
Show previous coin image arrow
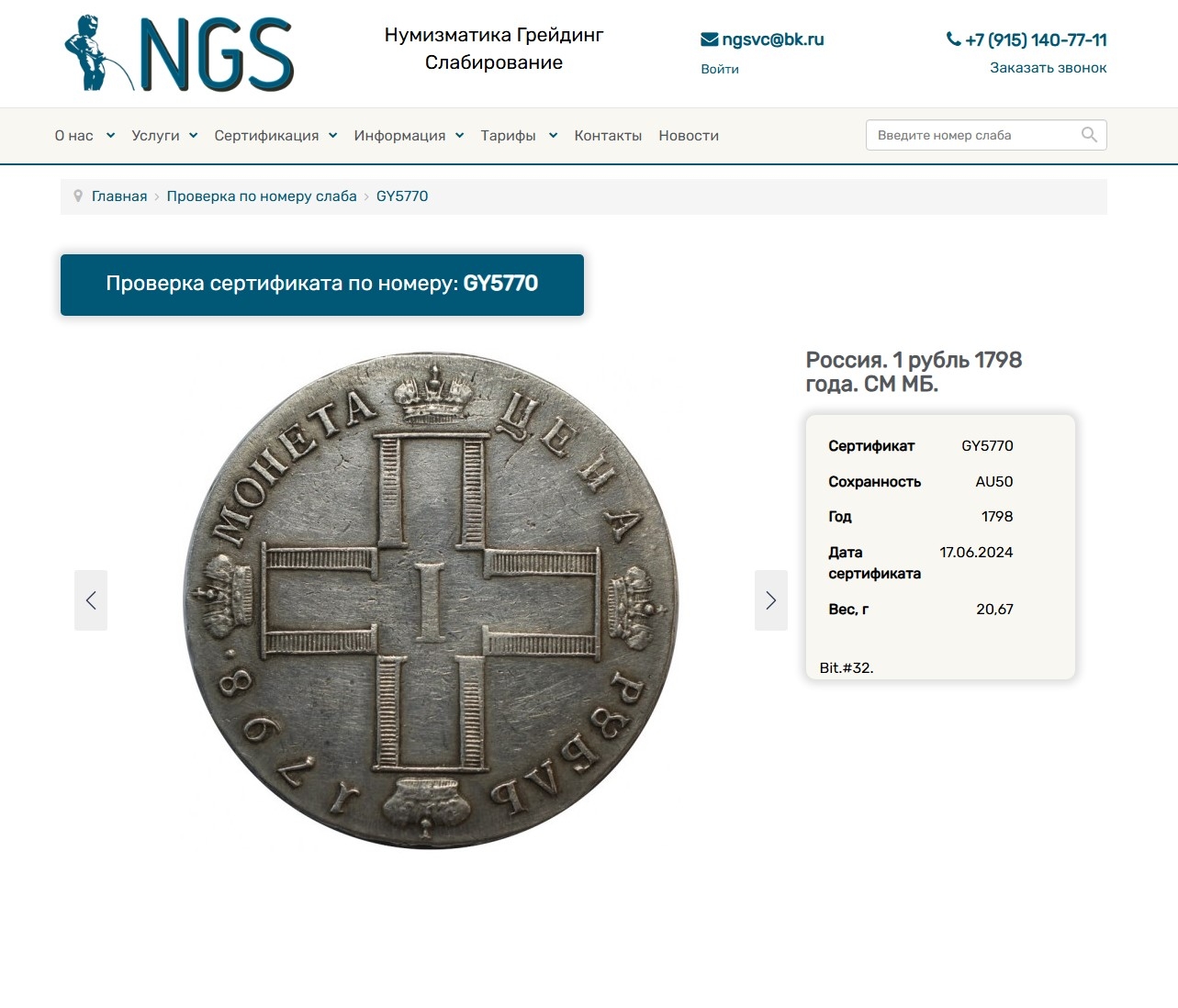tap(91, 600)
